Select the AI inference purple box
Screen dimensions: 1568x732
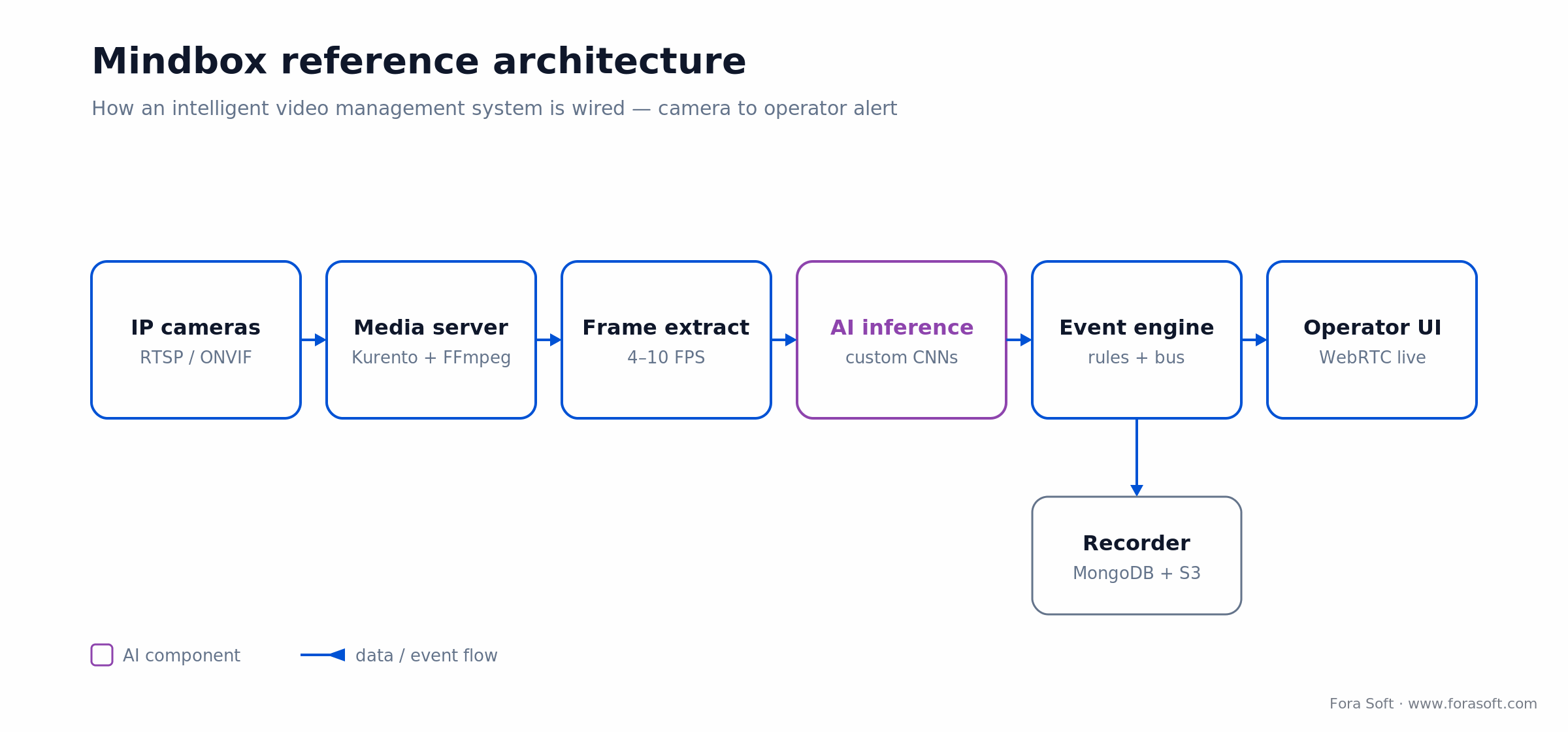tap(902, 340)
